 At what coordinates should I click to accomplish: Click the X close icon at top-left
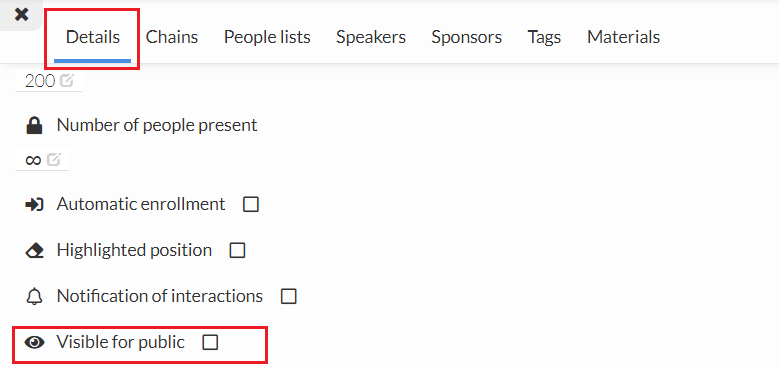click(x=21, y=14)
